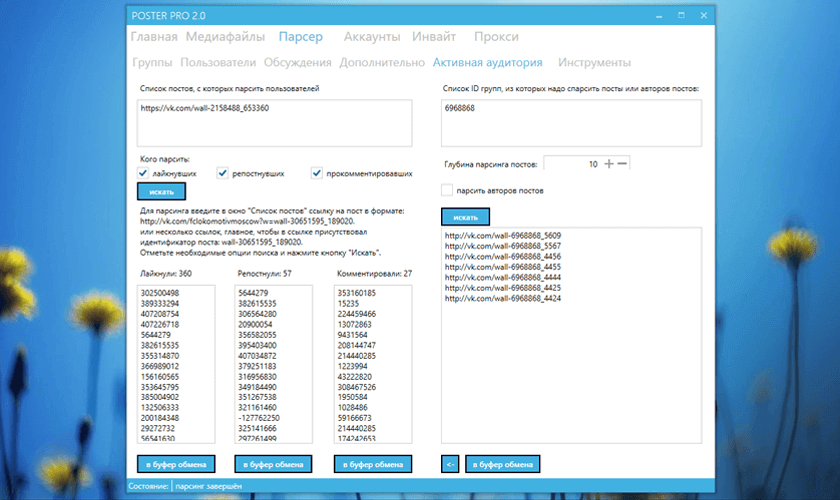Select ID 29272732 in likers list
Image resolution: width=840 pixels, height=500 pixels.
tap(158, 428)
